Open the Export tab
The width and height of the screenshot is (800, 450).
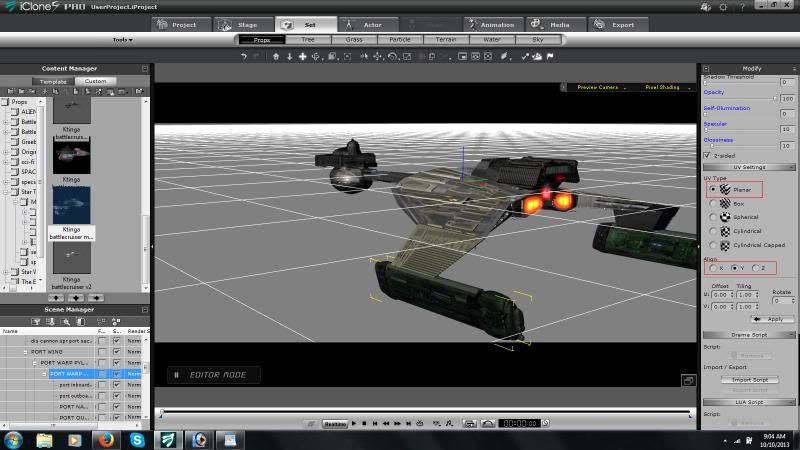point(618,24)
